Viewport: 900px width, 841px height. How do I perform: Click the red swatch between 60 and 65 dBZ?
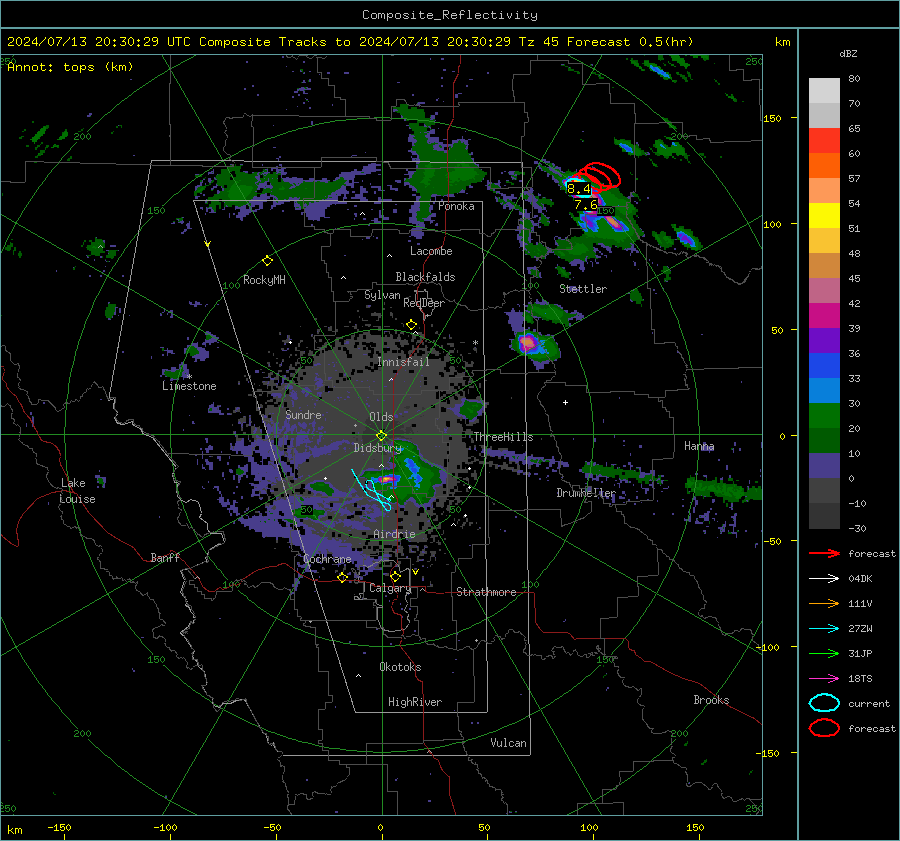point(824,141)
